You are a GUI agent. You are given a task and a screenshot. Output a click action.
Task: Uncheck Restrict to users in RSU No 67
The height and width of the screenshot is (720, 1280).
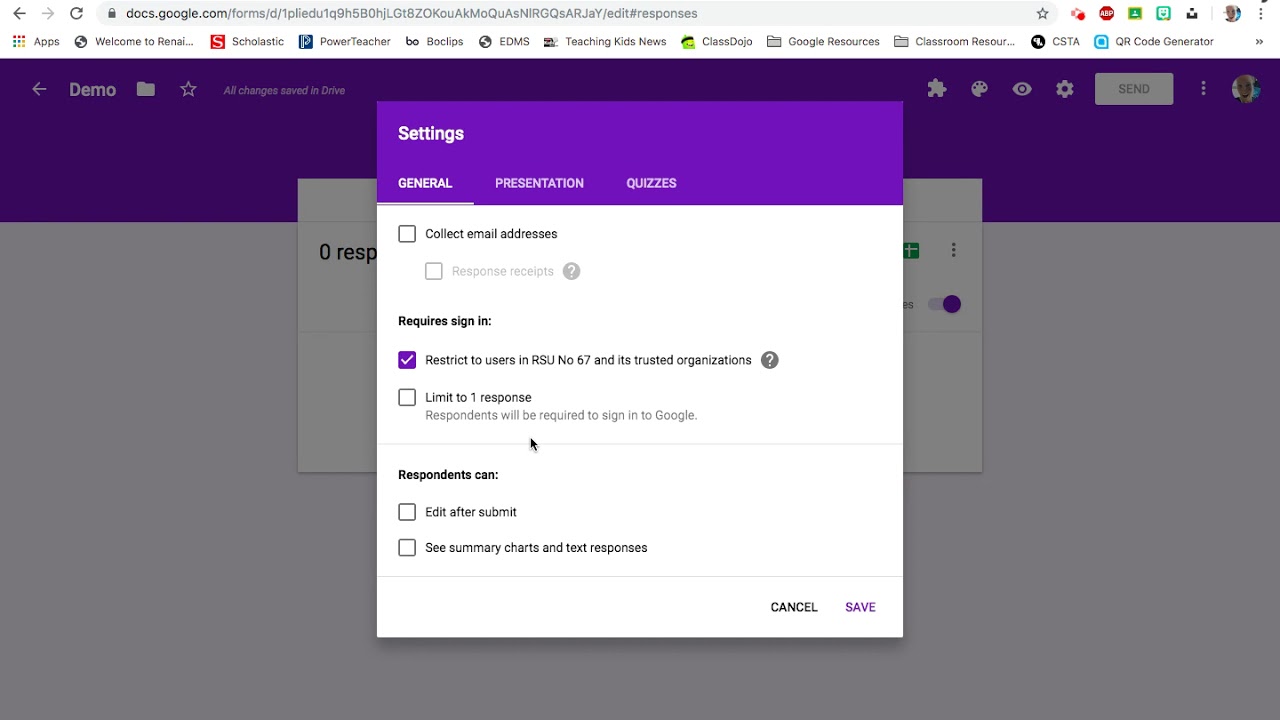point(407,360)
